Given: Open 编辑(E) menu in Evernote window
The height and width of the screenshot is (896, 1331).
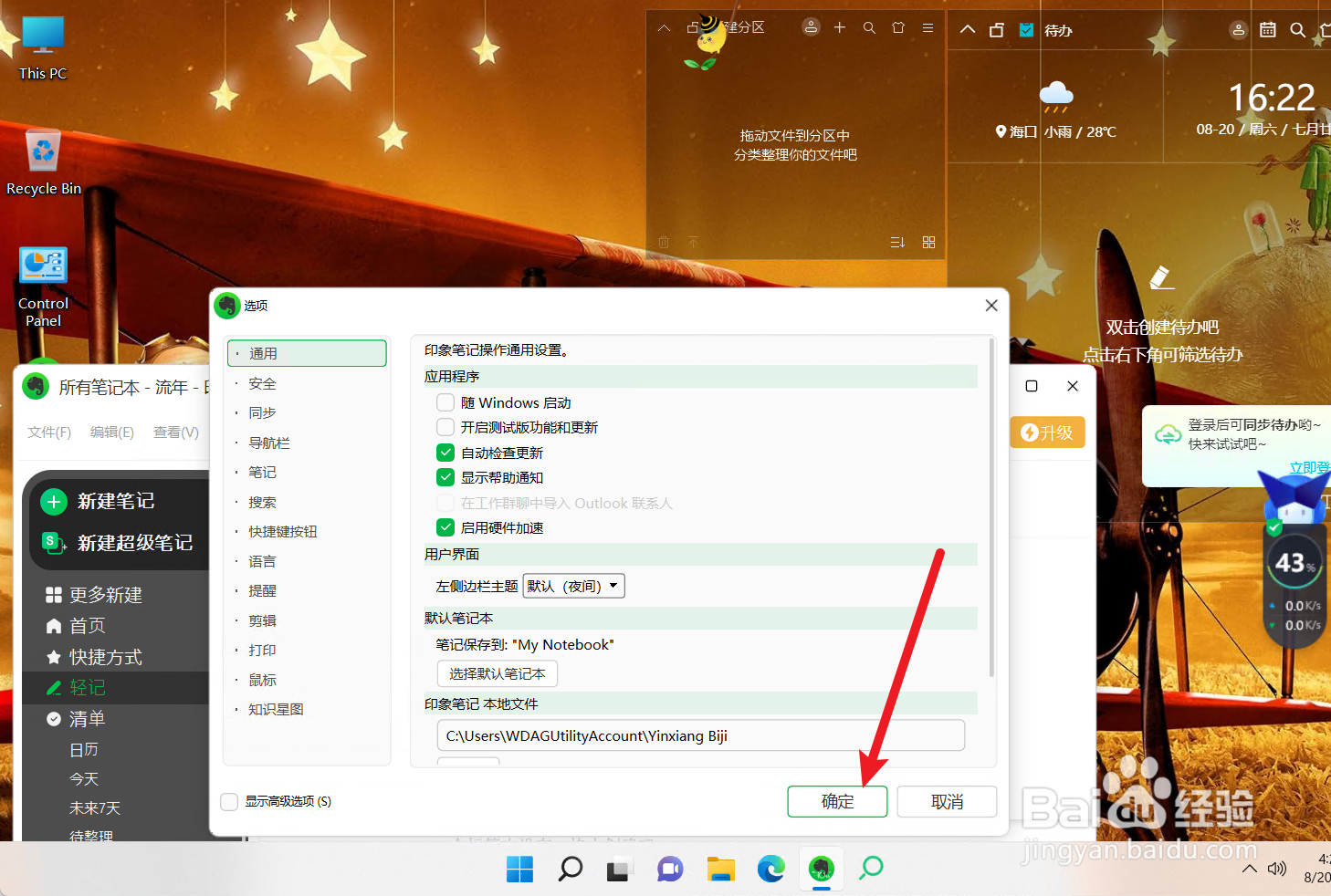Looking at the screenshot, I should (112, 432).
